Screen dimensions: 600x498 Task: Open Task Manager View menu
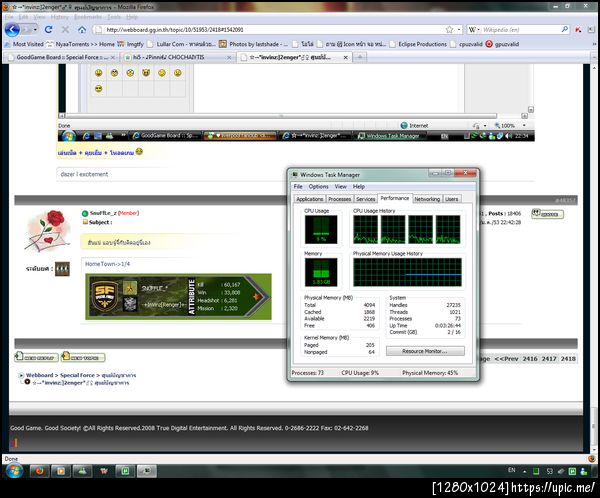[x=341, y=186]
